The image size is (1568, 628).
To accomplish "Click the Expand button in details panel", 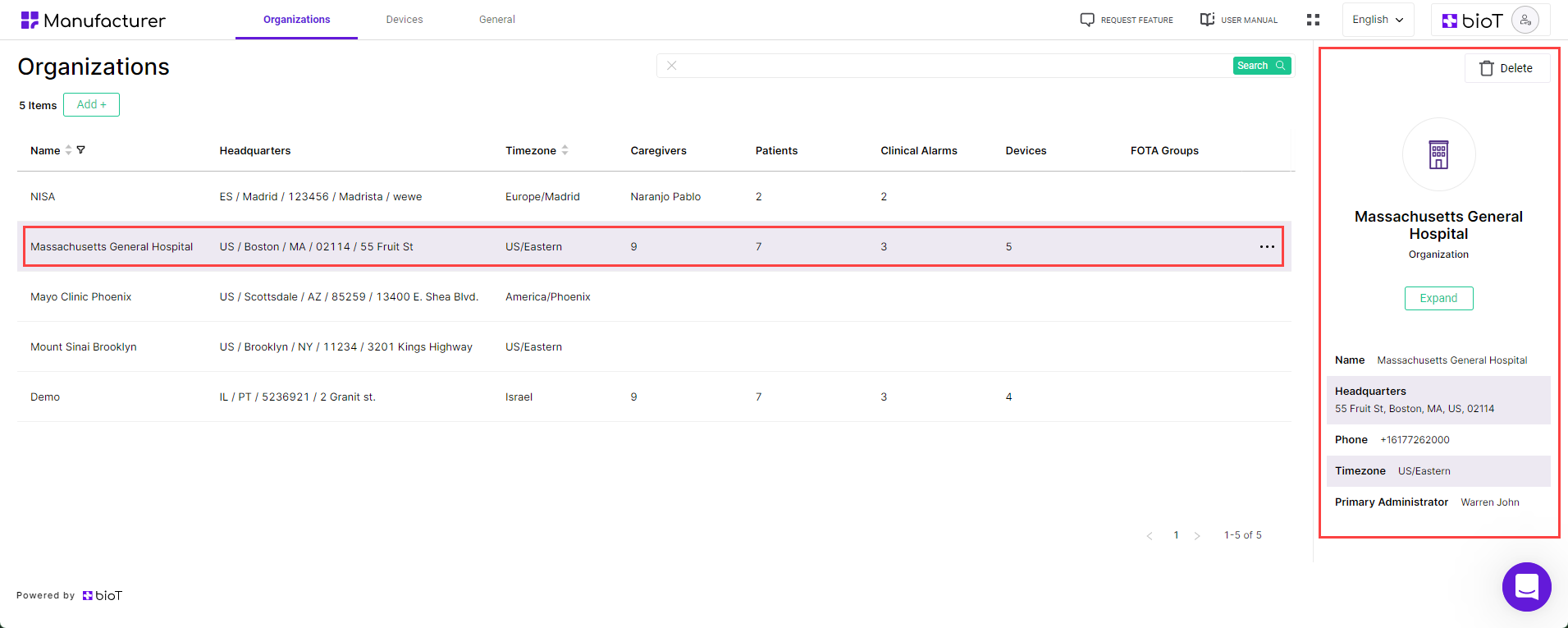I will coord(1438,298).
